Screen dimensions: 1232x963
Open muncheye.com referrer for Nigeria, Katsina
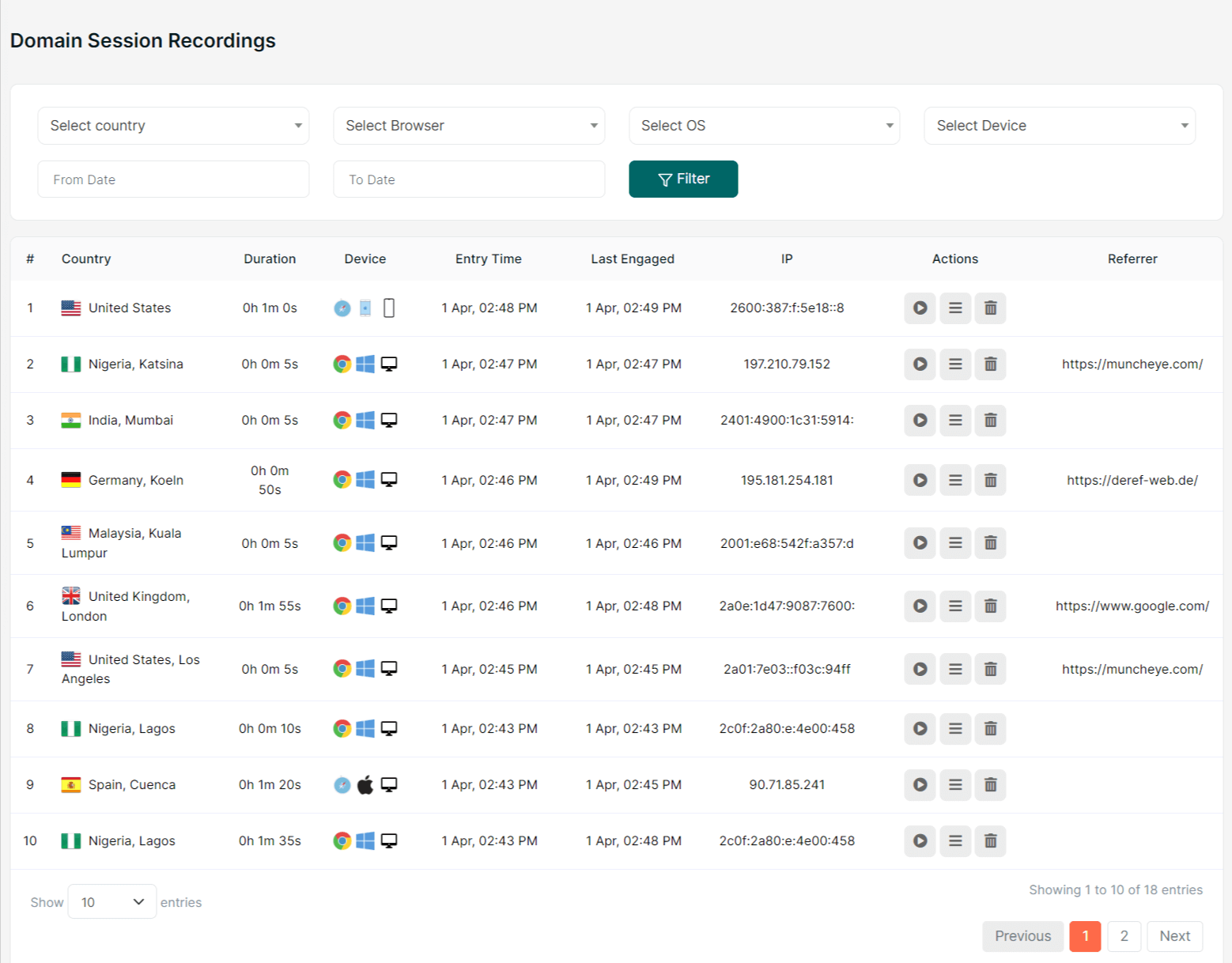(1132, 364)
